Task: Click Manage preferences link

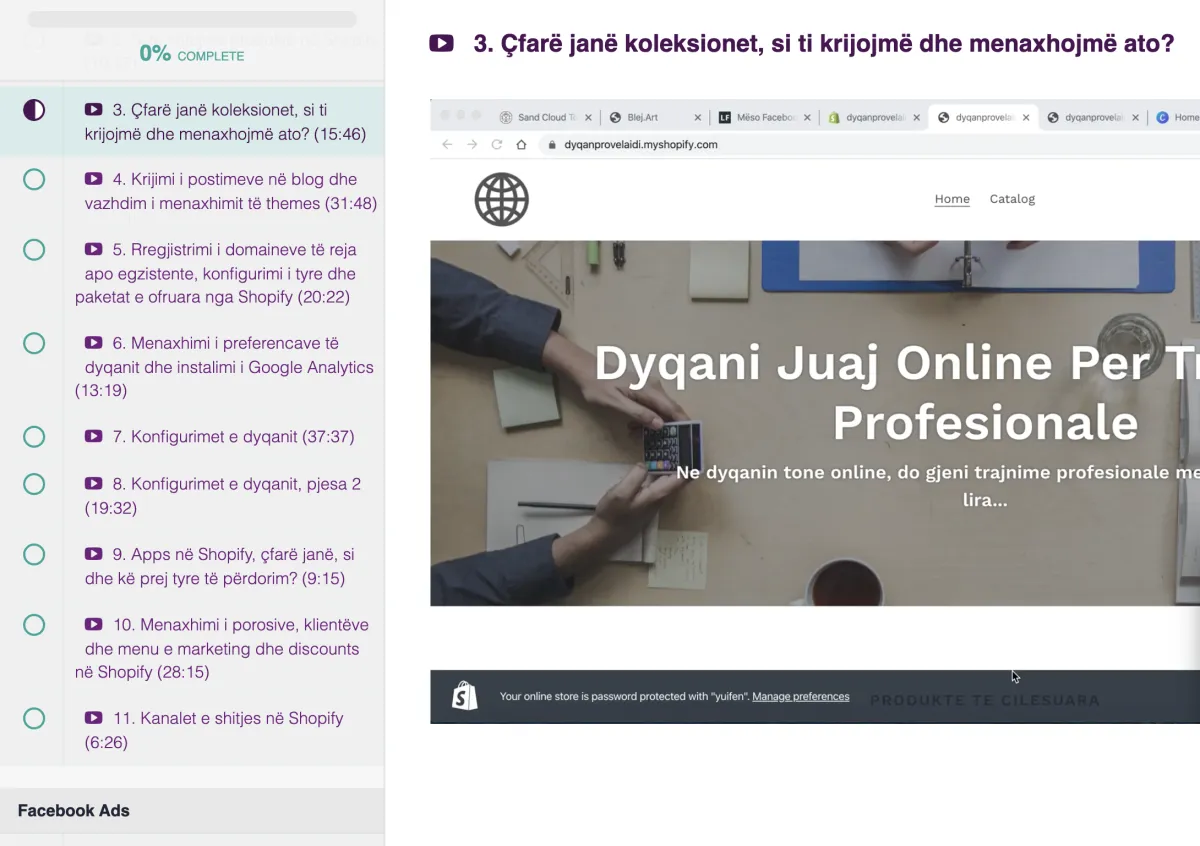Action: [801, 697]
